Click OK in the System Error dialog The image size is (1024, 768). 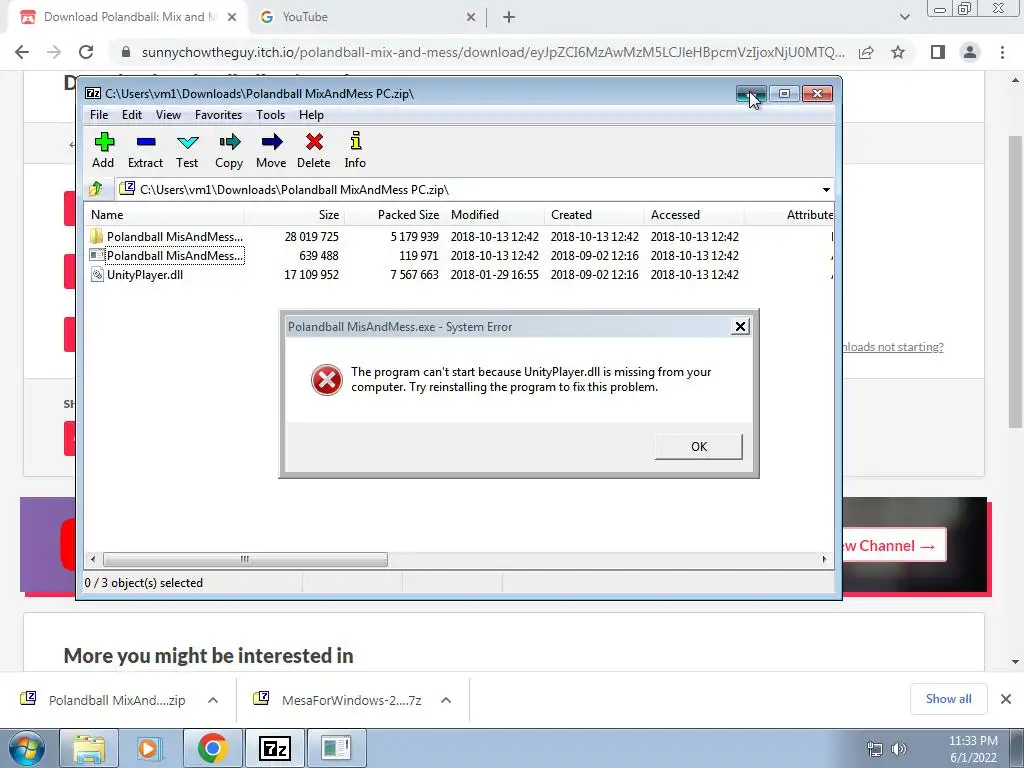tap(699, 447)
